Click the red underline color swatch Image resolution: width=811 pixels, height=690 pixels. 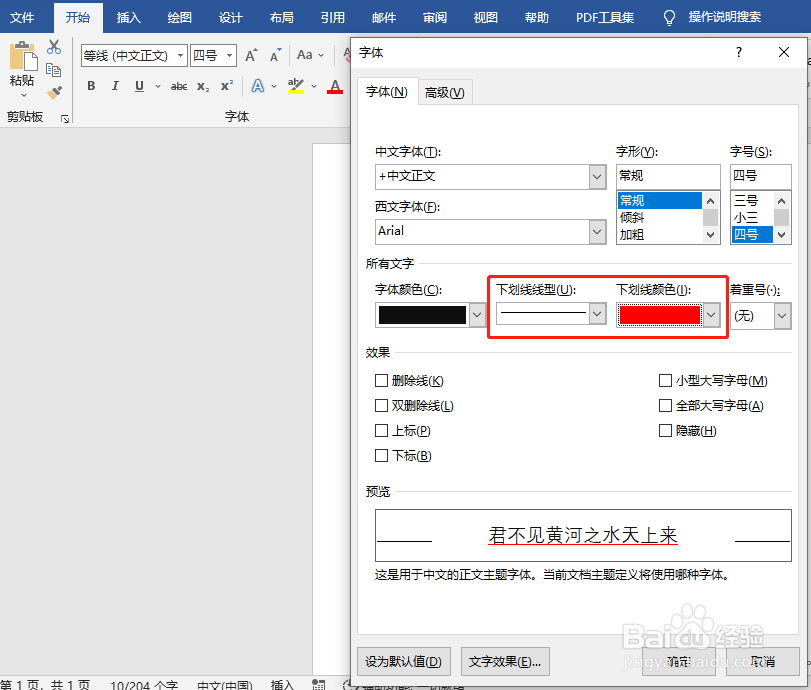click(x=659, y=315)
